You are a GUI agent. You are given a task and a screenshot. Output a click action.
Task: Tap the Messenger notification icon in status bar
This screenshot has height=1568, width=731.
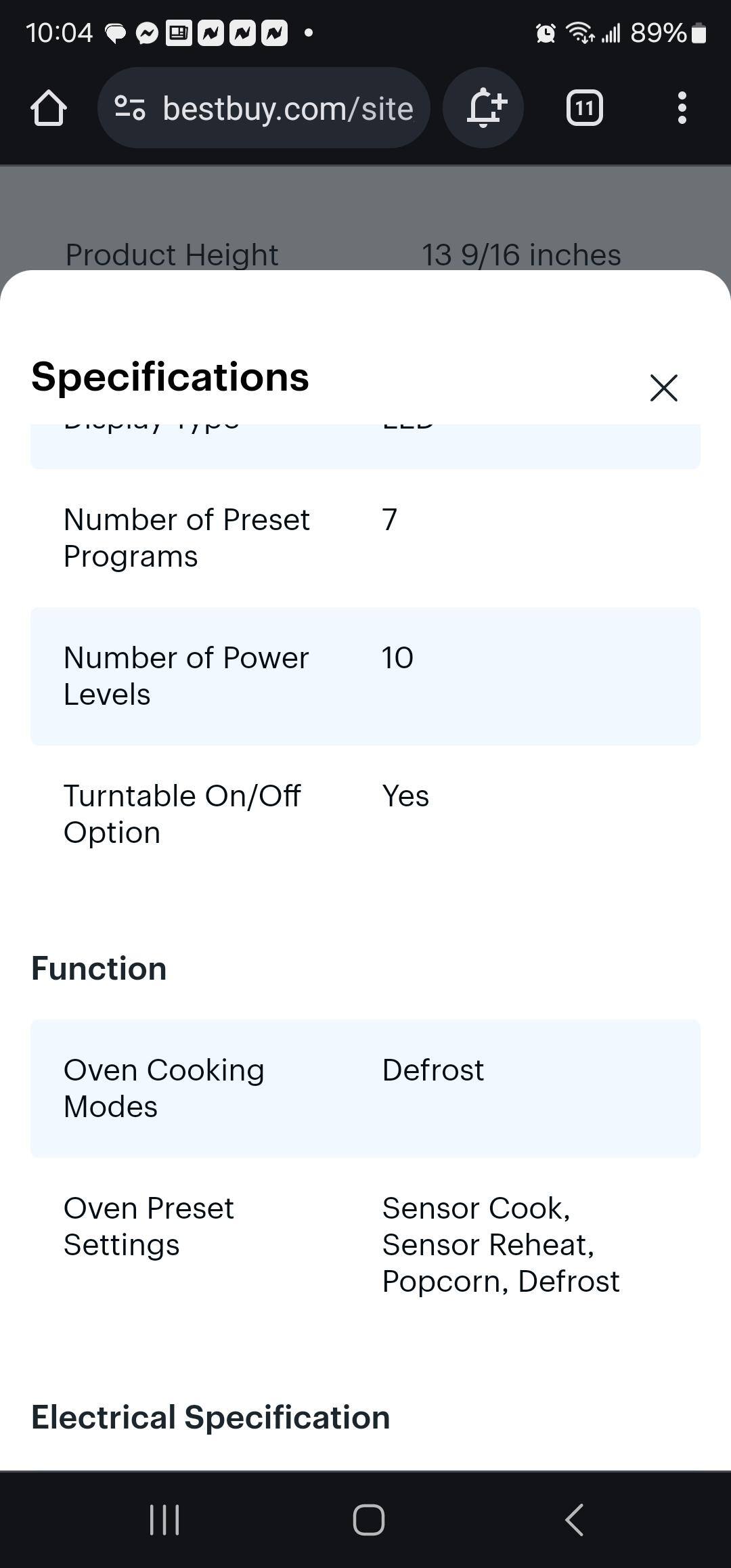tap(147, 32)
